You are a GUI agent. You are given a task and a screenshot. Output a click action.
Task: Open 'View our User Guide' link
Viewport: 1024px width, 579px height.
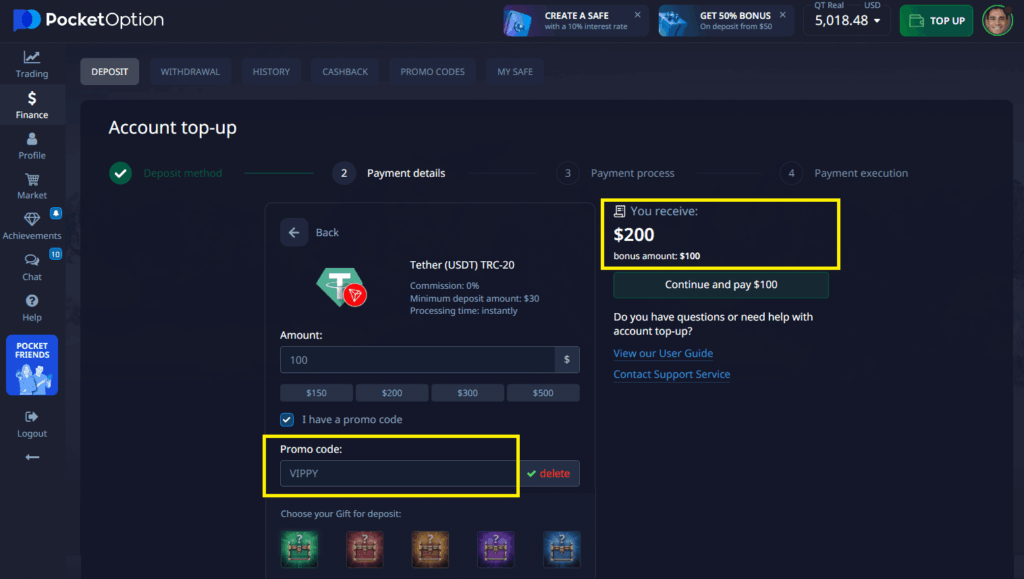point(663,353)
